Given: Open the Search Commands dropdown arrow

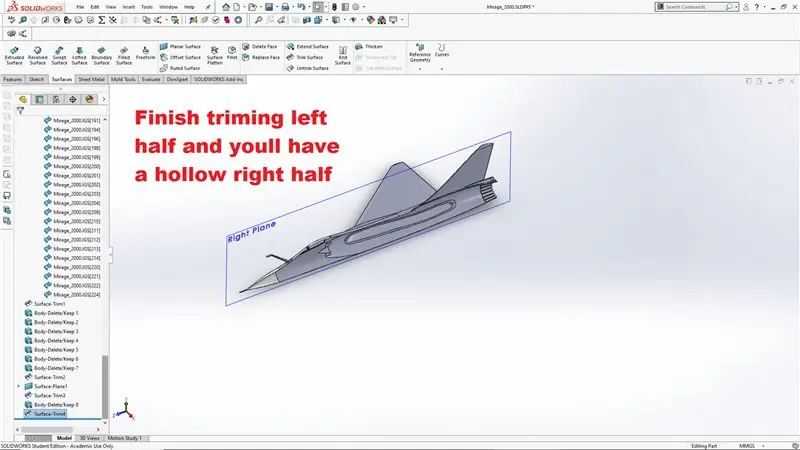Looking at the screenshot, I should click(736, 7).
